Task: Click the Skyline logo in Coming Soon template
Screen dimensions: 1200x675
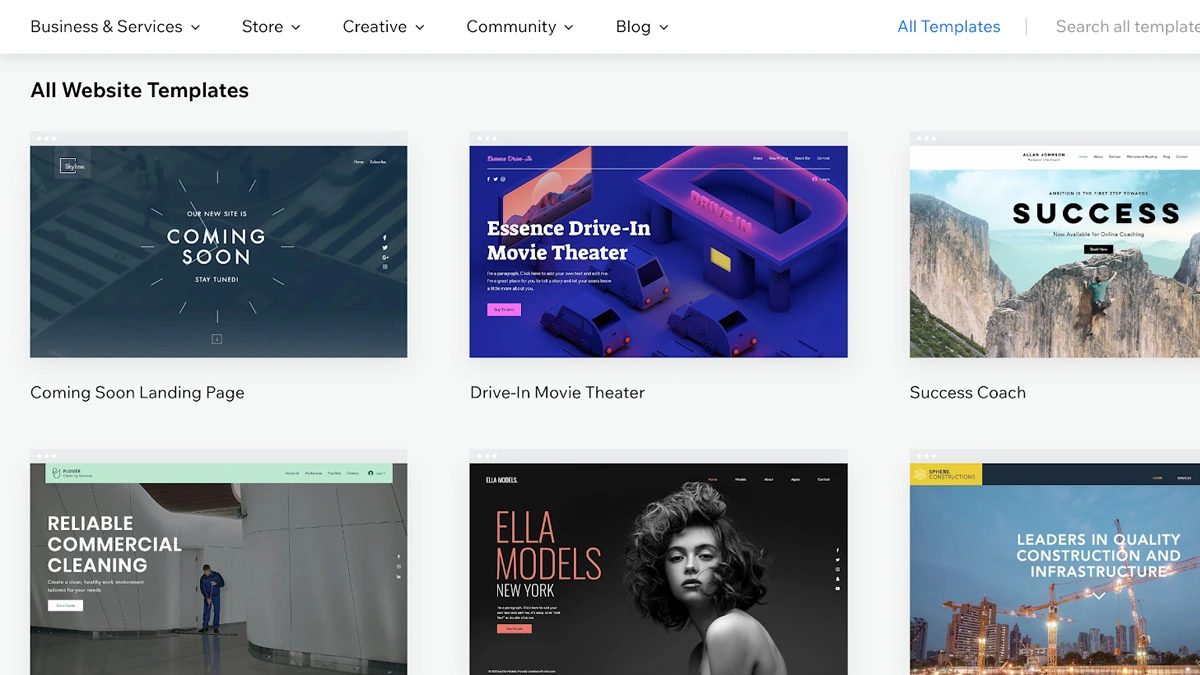Action: click(x=73, y=166)
